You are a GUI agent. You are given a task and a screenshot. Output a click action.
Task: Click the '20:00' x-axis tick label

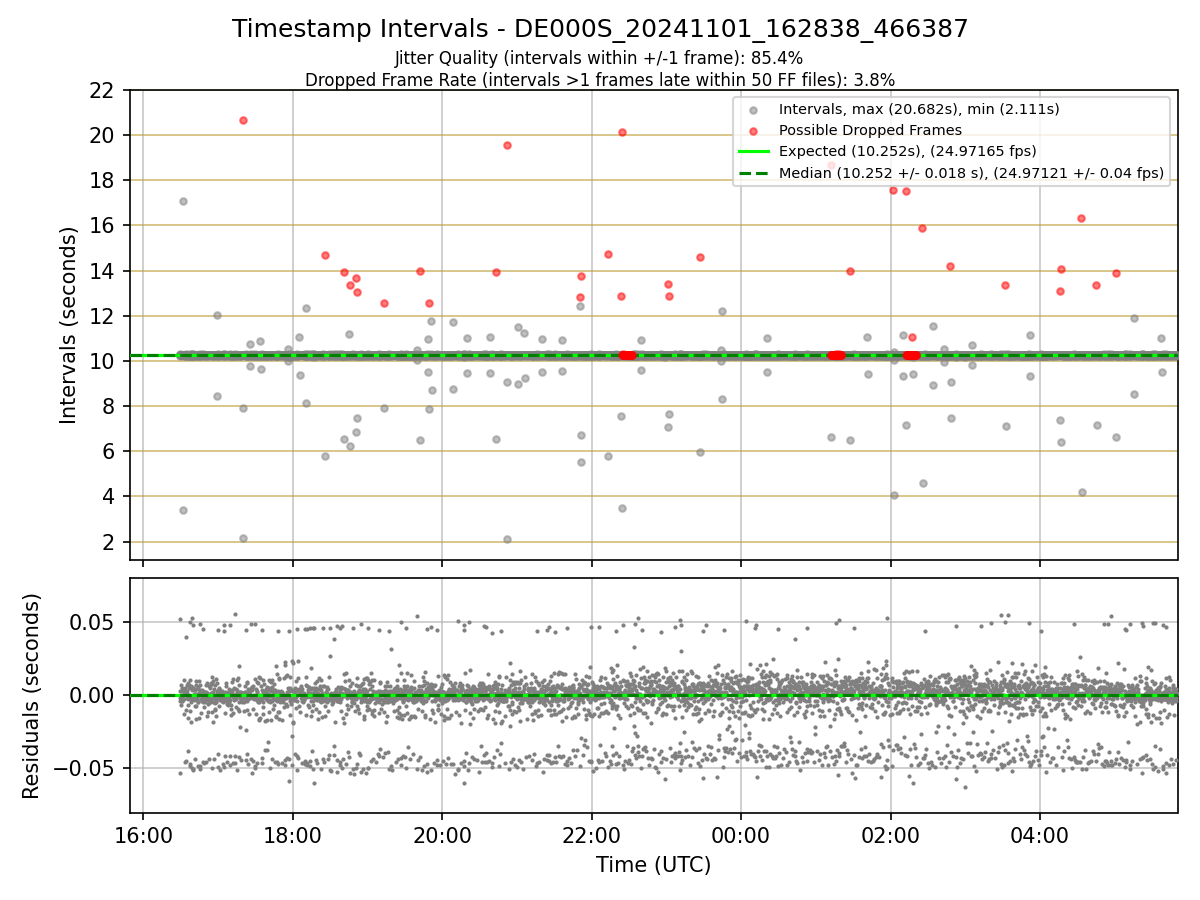click(442, 835)
